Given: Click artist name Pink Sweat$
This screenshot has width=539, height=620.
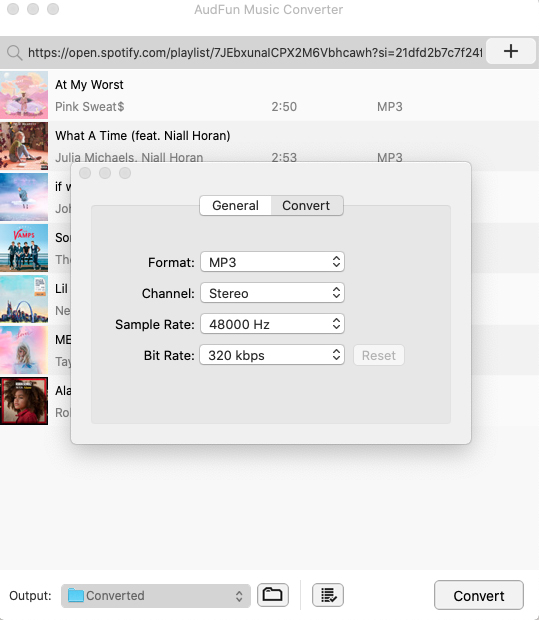Looking at the screenshot, I should (x=89, y=106).
